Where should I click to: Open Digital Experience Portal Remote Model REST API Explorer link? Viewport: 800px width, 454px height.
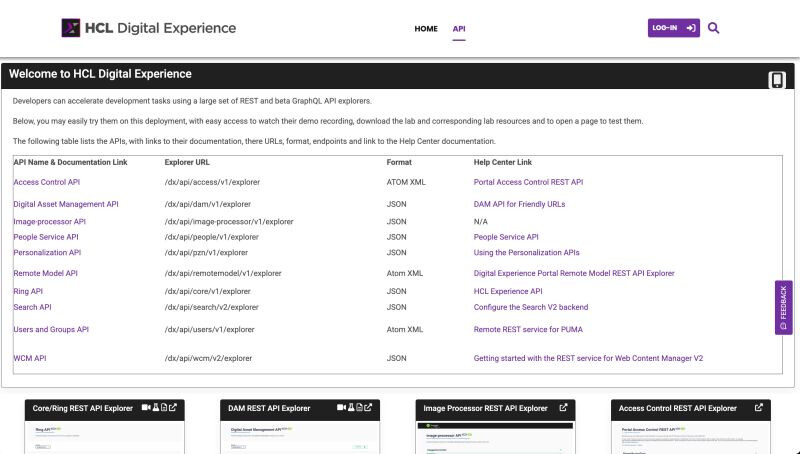(574, 273)
